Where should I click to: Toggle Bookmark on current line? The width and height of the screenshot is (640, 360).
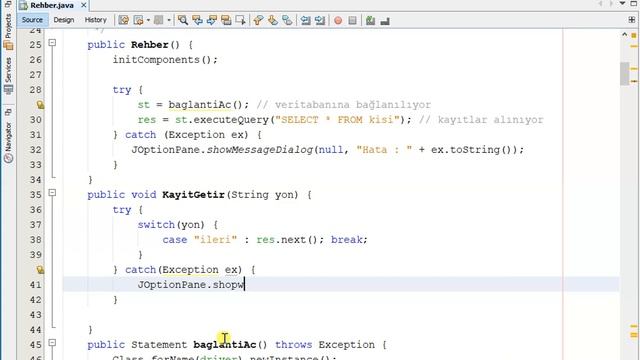pos(287,20)
